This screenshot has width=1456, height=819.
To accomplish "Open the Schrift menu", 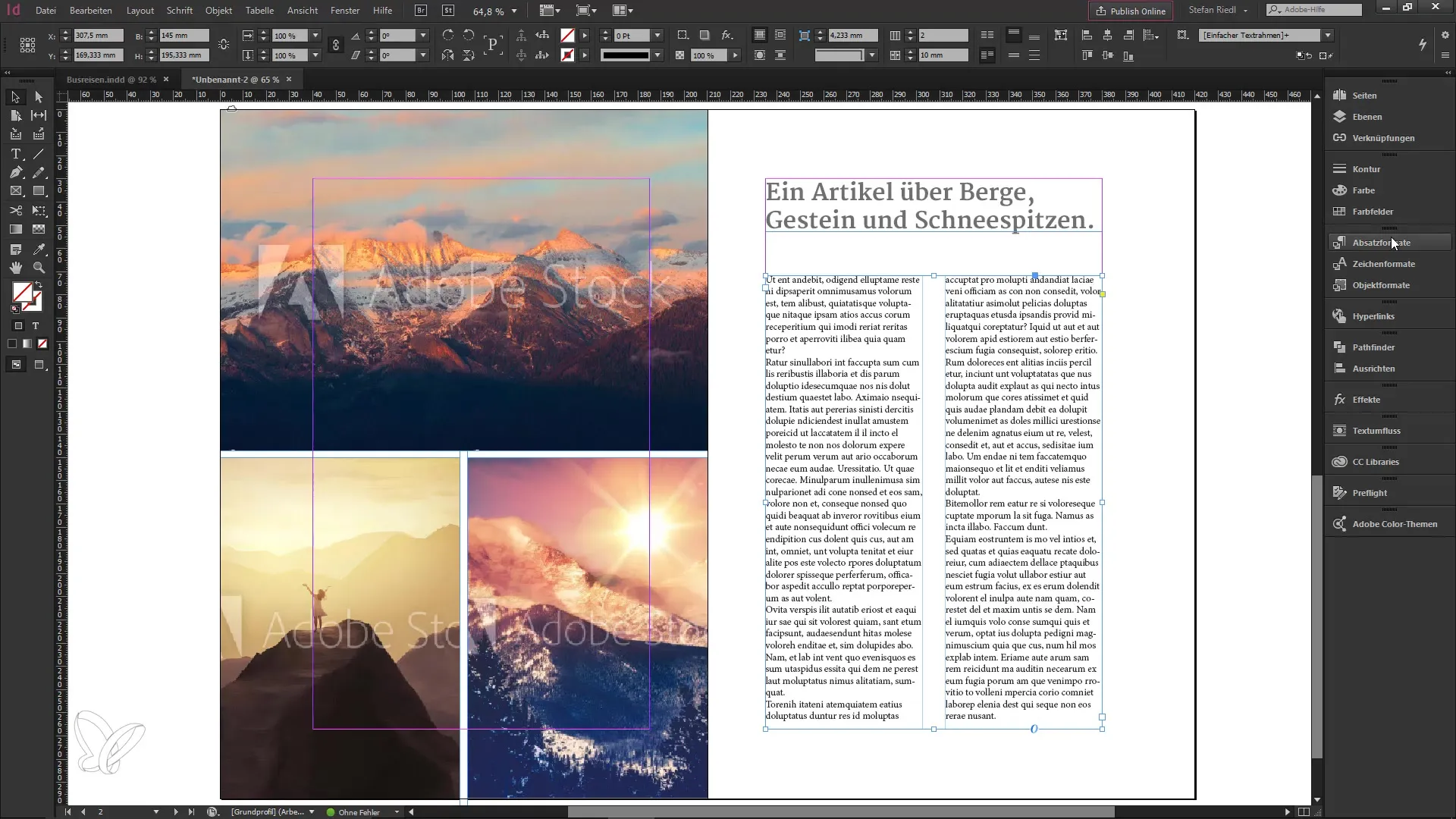I will coord(180,11).
